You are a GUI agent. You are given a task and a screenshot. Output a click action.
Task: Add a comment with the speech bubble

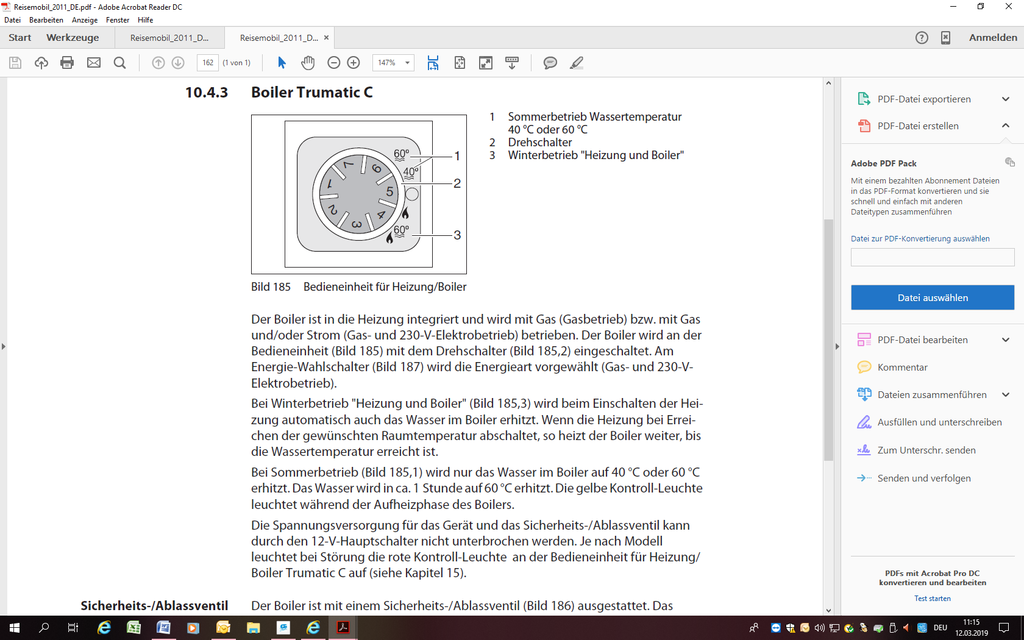click(550, 63)
